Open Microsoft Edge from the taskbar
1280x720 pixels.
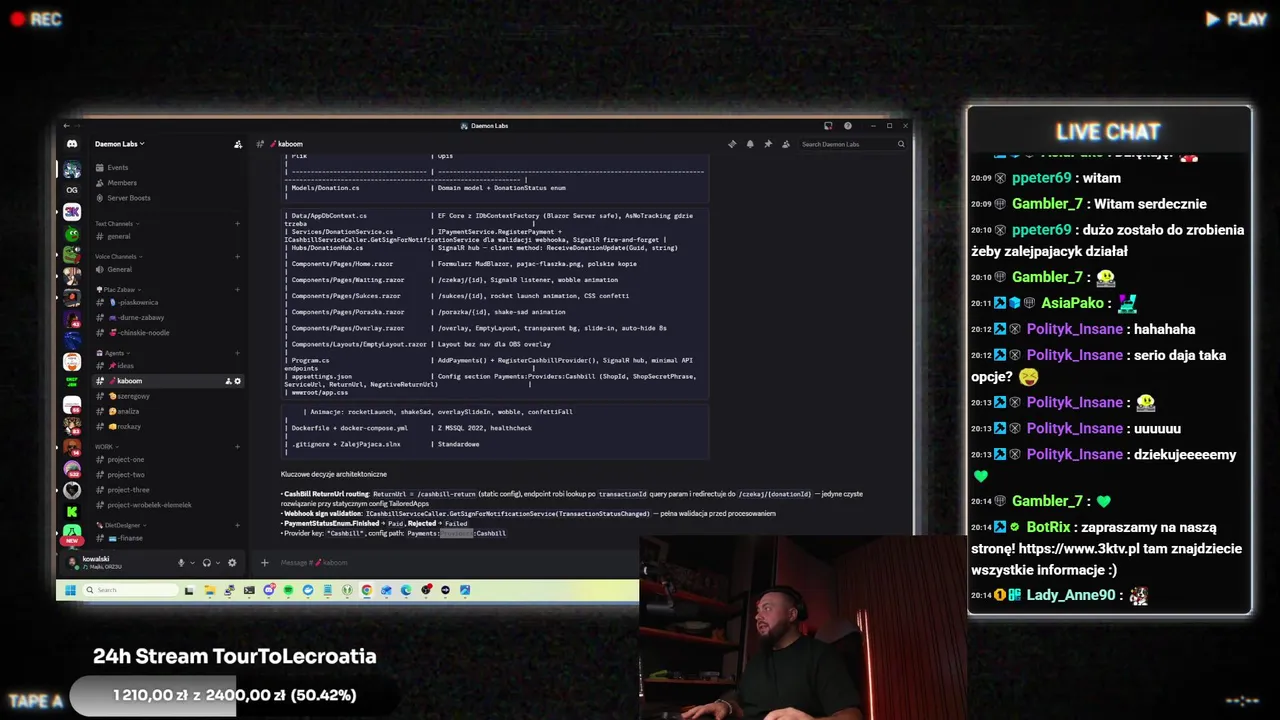coord(406,590)
